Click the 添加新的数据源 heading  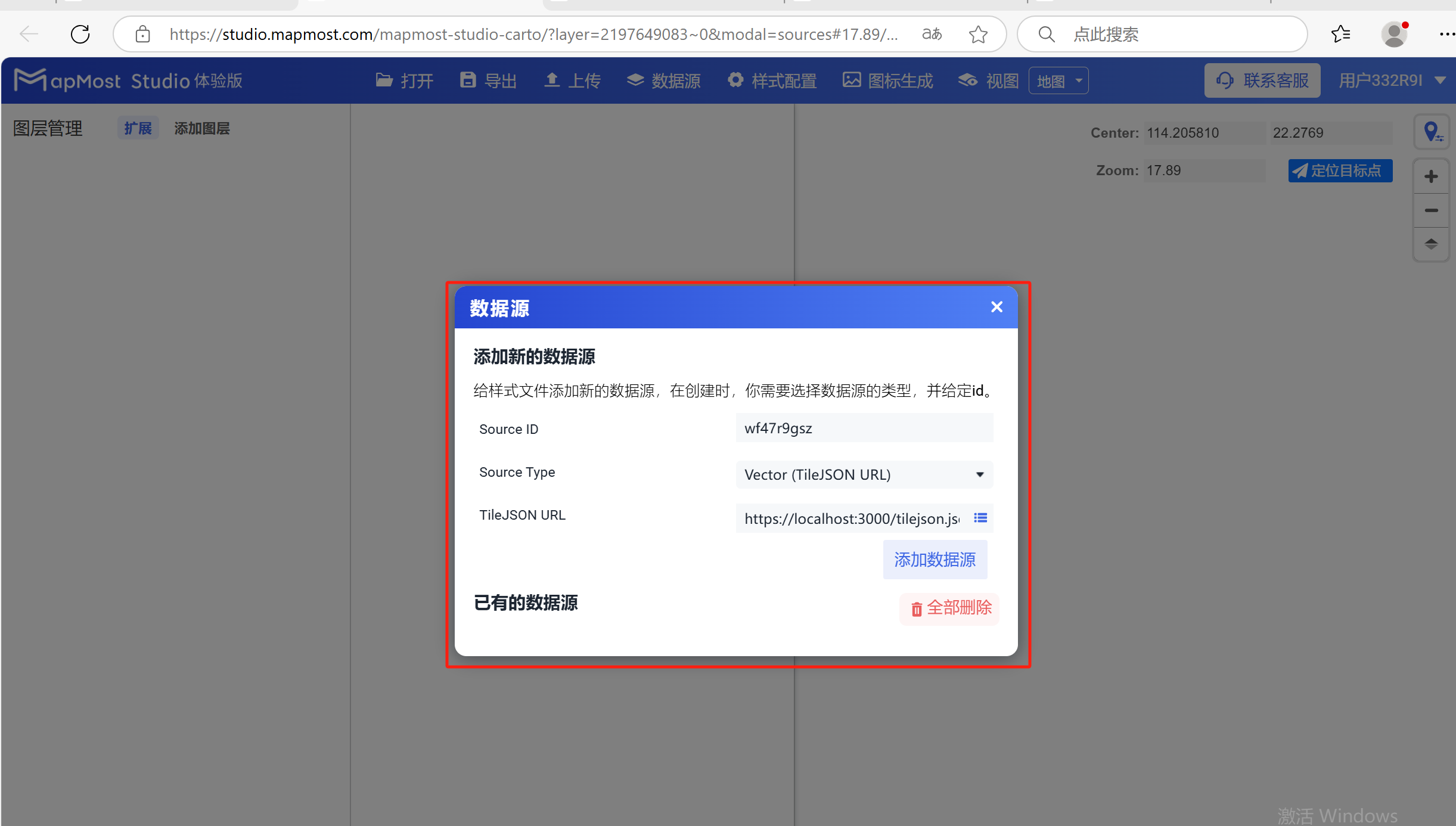[534, 356]
